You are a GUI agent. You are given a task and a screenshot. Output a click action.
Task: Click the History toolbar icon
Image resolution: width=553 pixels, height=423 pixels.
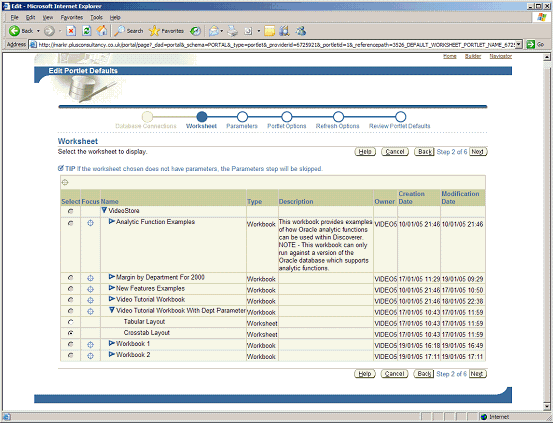(195, 31)
